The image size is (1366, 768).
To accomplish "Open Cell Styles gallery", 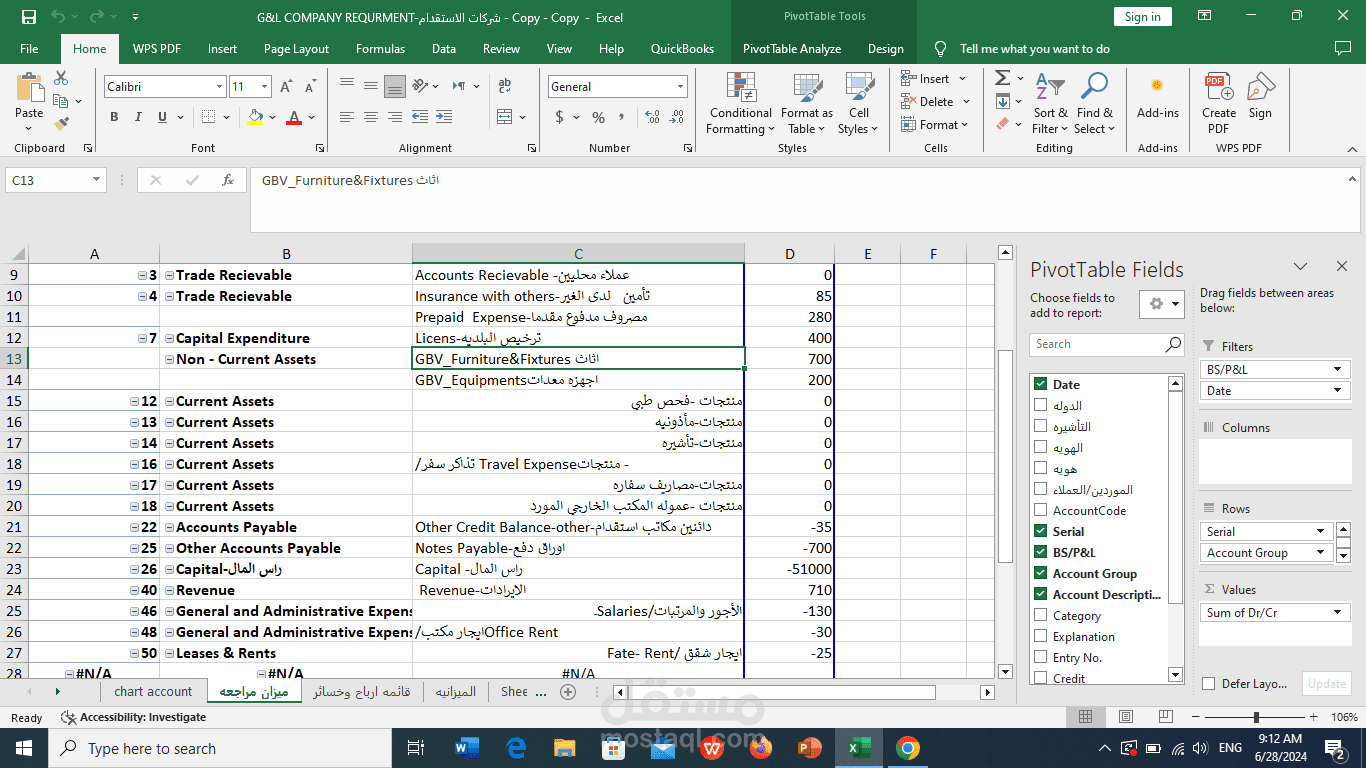I will coord(858,103).
